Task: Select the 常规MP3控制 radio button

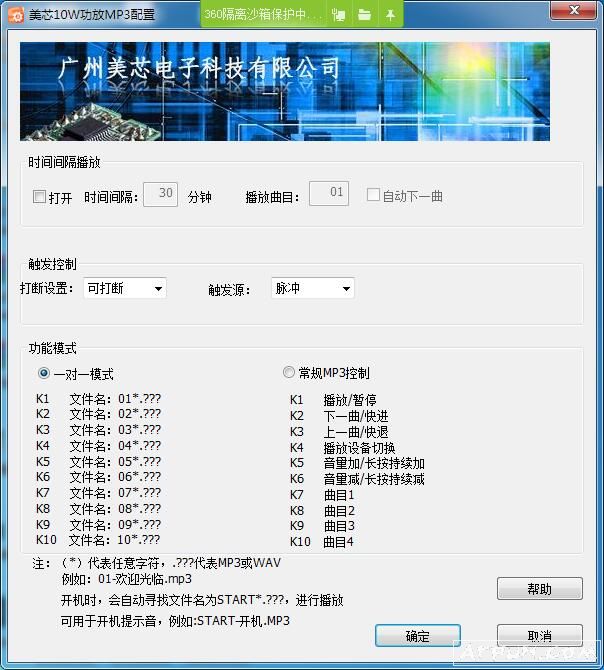Action: (x=289, y=372)
